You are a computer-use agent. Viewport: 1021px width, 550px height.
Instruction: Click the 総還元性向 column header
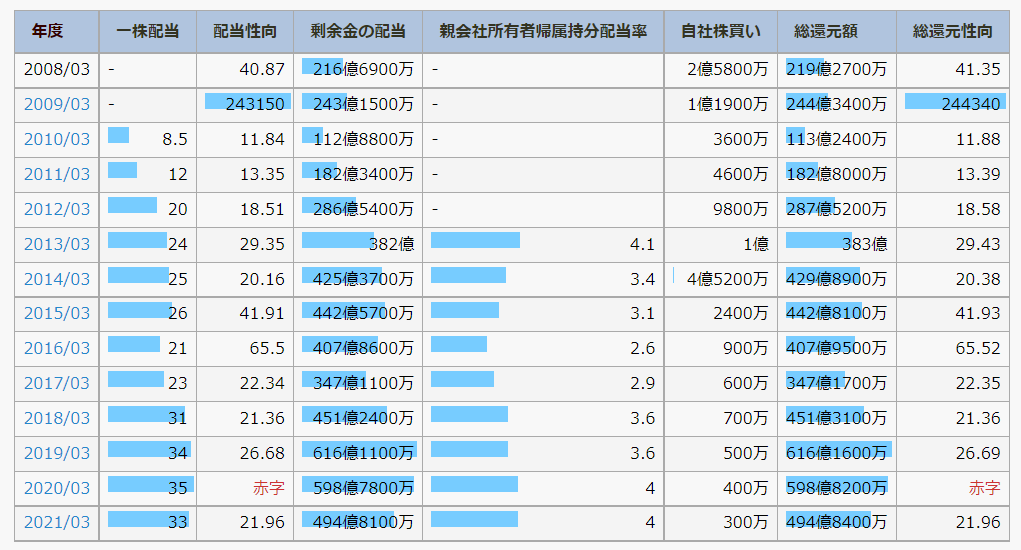[x=953, y=31]
